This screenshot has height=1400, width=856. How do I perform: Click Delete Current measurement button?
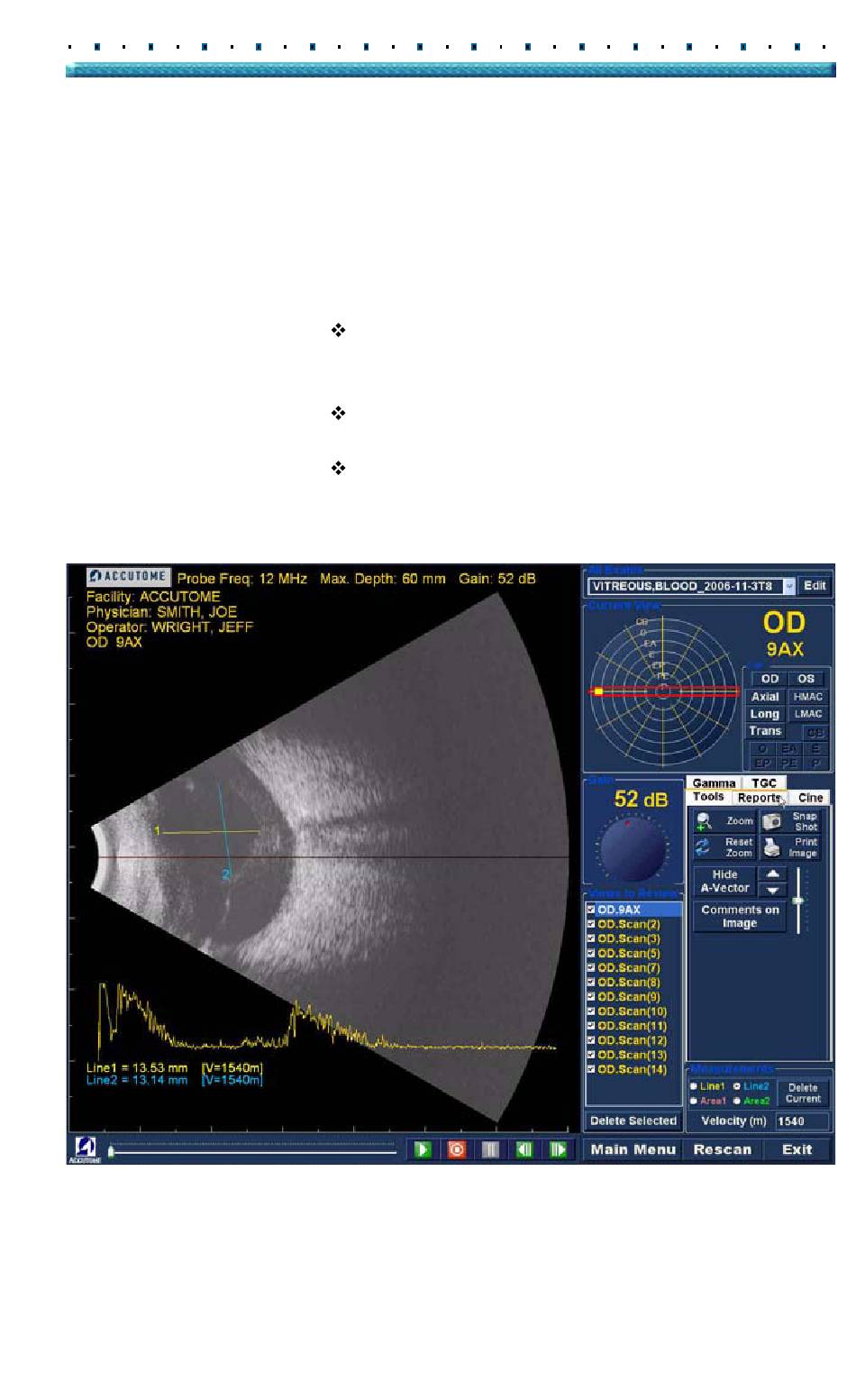pyautogui.click(x=803, y=1093)
